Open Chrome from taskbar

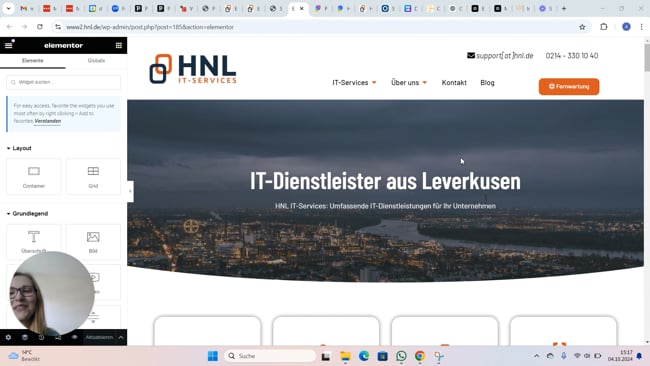[x=420, y=356]
